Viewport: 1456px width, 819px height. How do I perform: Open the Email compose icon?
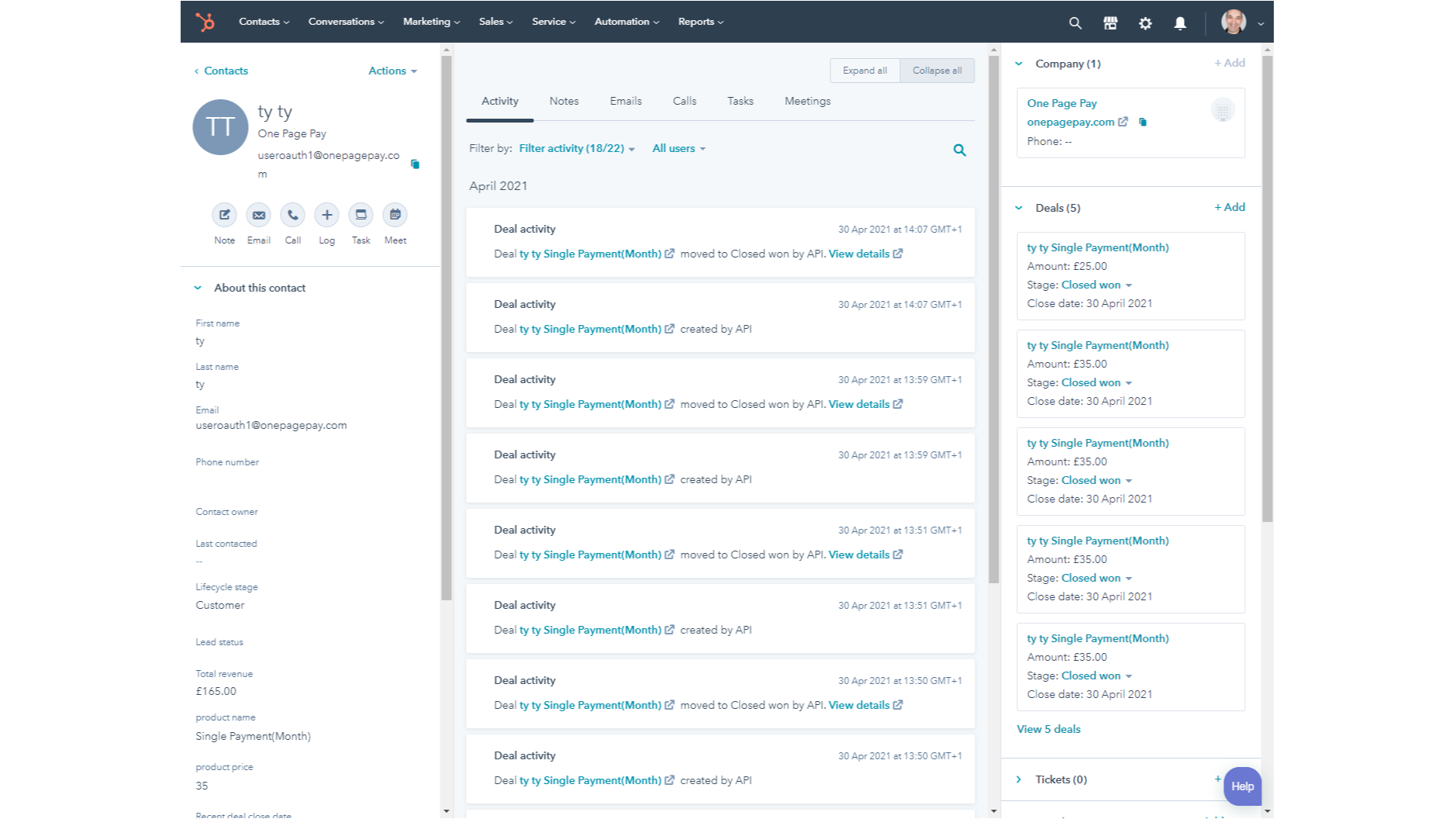pyautogui.click(x=258, y=216)
